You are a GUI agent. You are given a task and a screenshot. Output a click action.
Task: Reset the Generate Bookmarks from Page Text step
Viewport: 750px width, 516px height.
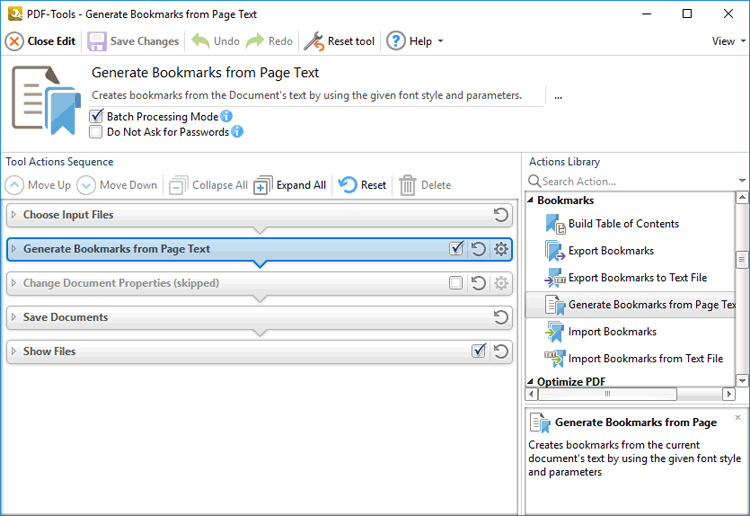tap(478, 249)
